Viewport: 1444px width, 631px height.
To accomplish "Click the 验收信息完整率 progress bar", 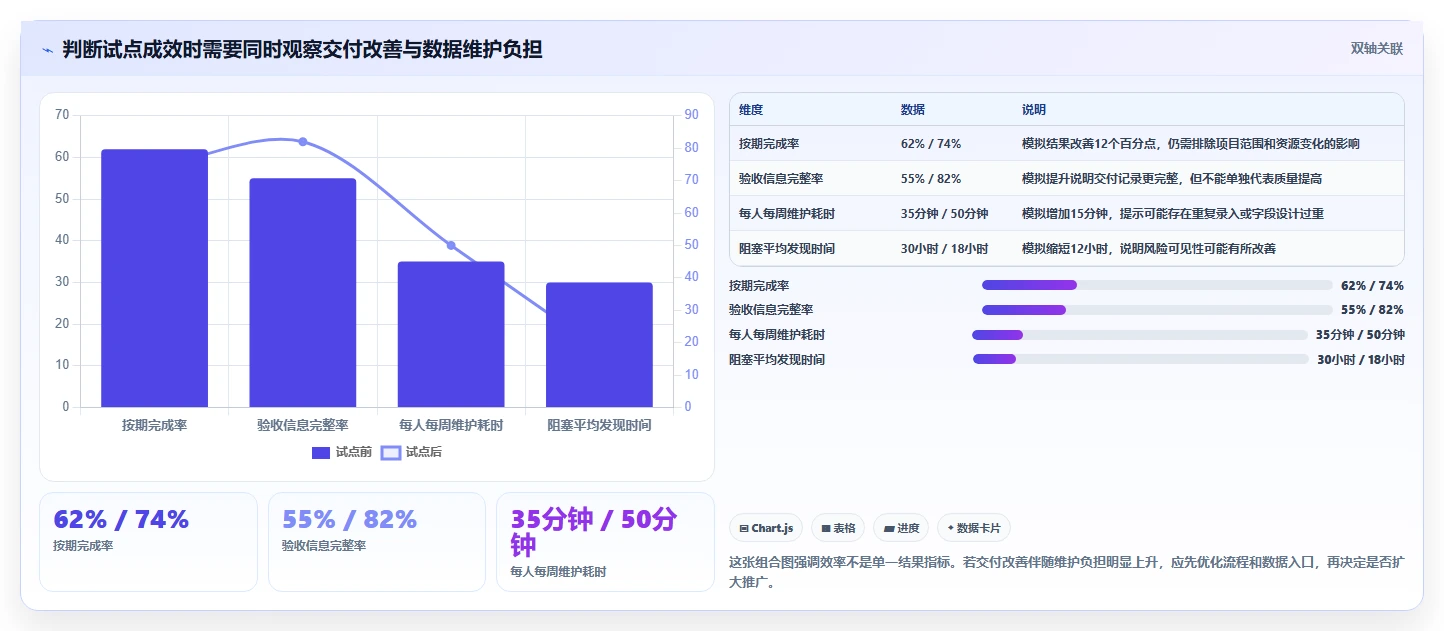I will tap(1157, 310).
